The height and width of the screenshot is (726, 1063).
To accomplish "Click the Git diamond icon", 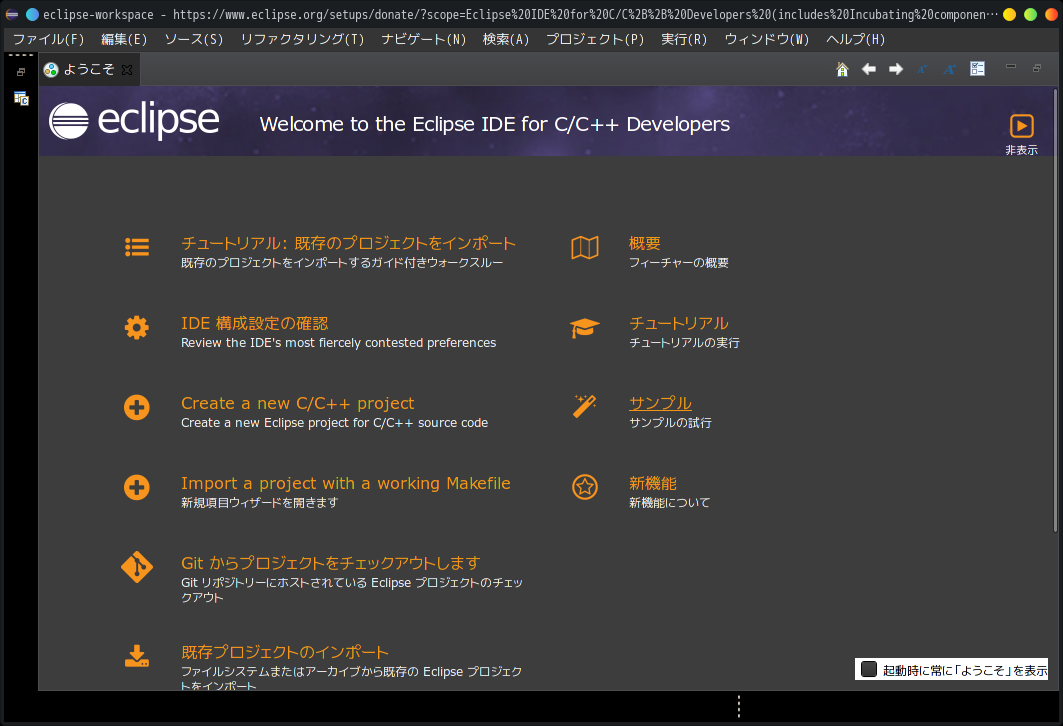I will pos(137,567).
